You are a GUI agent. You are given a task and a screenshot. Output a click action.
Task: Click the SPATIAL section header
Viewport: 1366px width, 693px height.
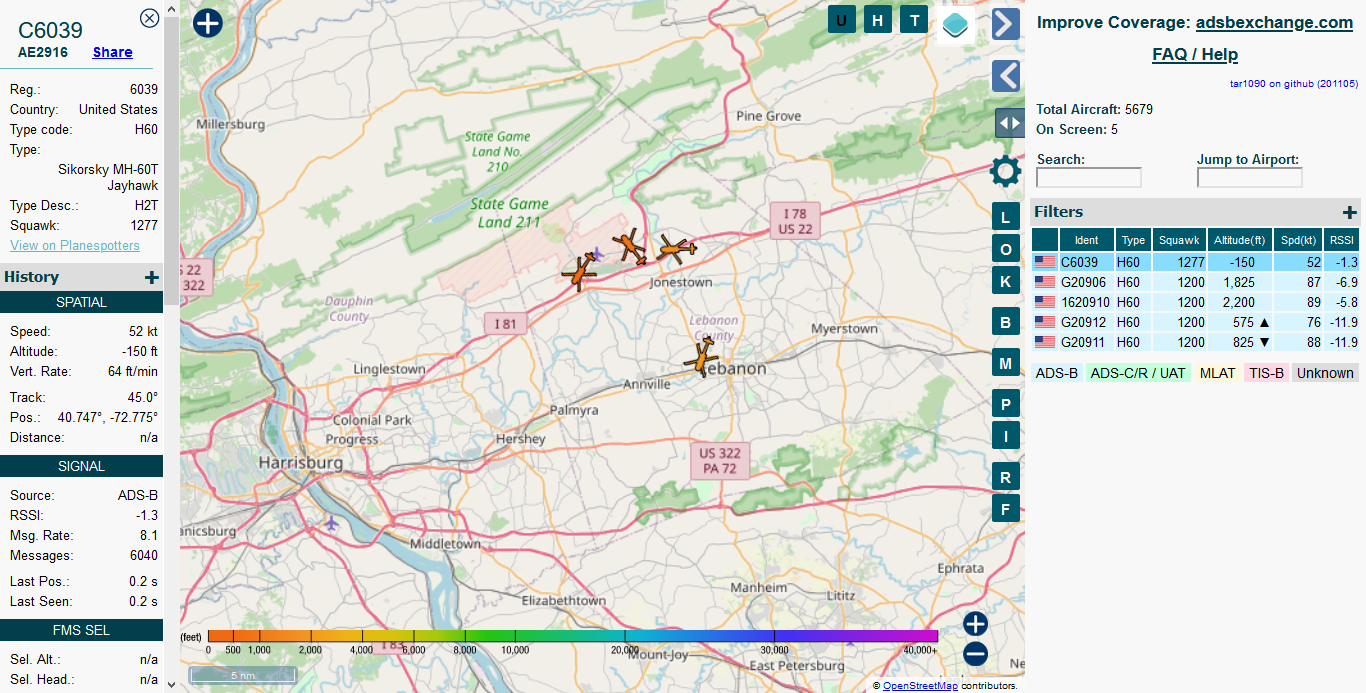pos(81,302)
